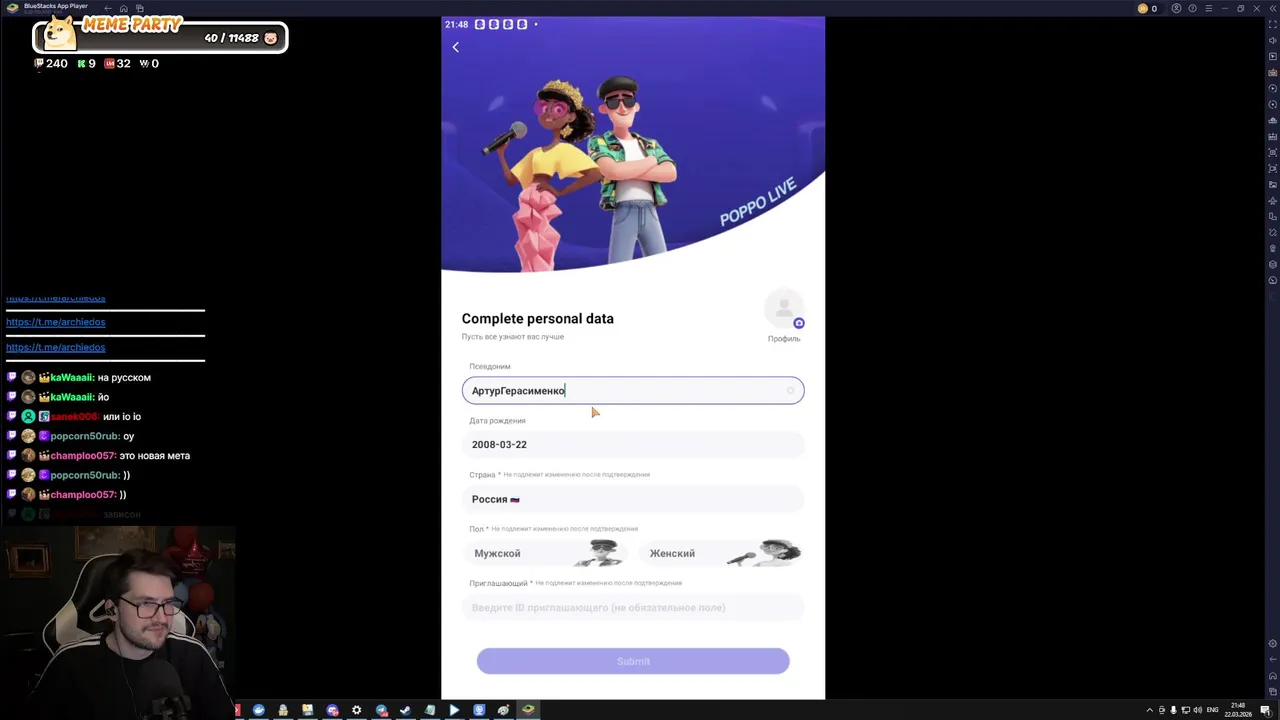Screen dimensions: 1280x720
Task: Click the BlueStacks icon on the taskbar
Action: click(528, 710)
